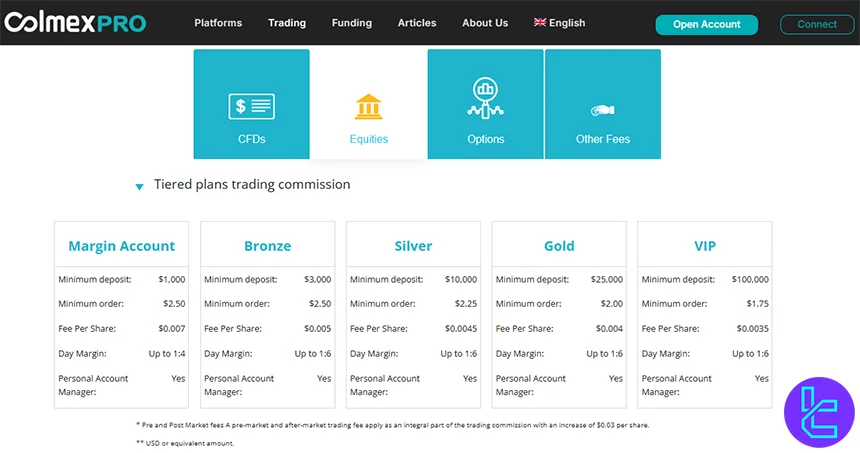Viewport: 860px width, 453px height.
Task: Click Gold minimum order $2.00
Action: point(612,303)
